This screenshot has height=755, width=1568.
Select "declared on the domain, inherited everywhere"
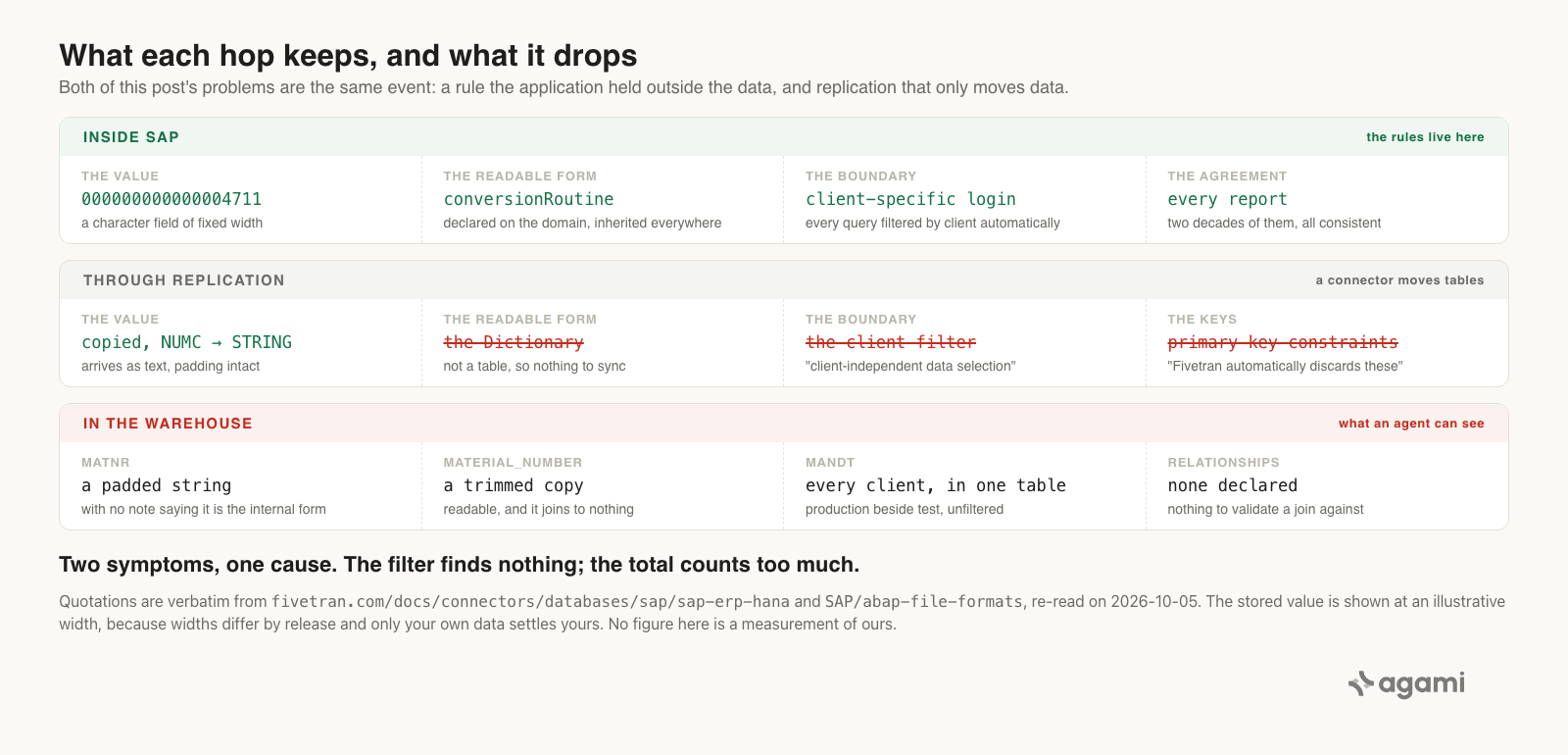pos(582,224)
